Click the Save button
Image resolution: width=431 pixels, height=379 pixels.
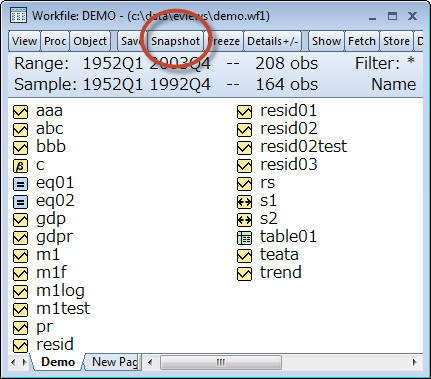click(131, 41)
